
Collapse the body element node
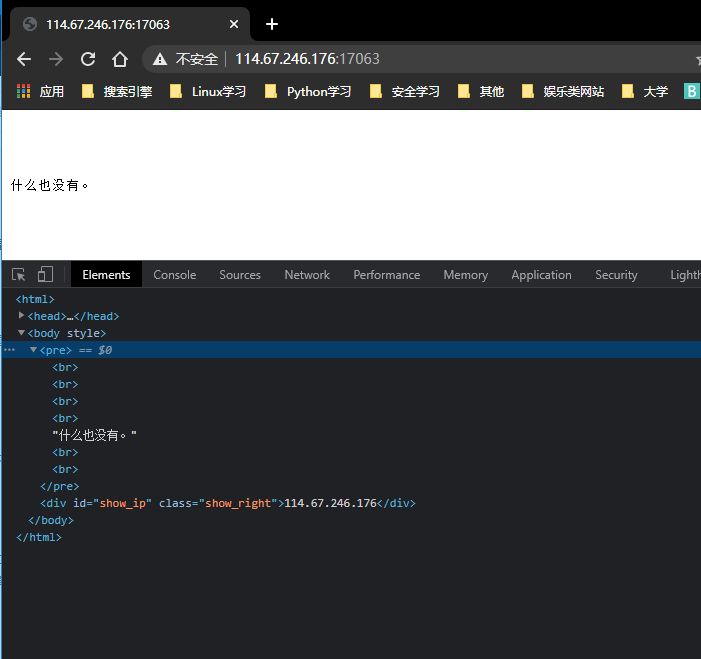22,333
